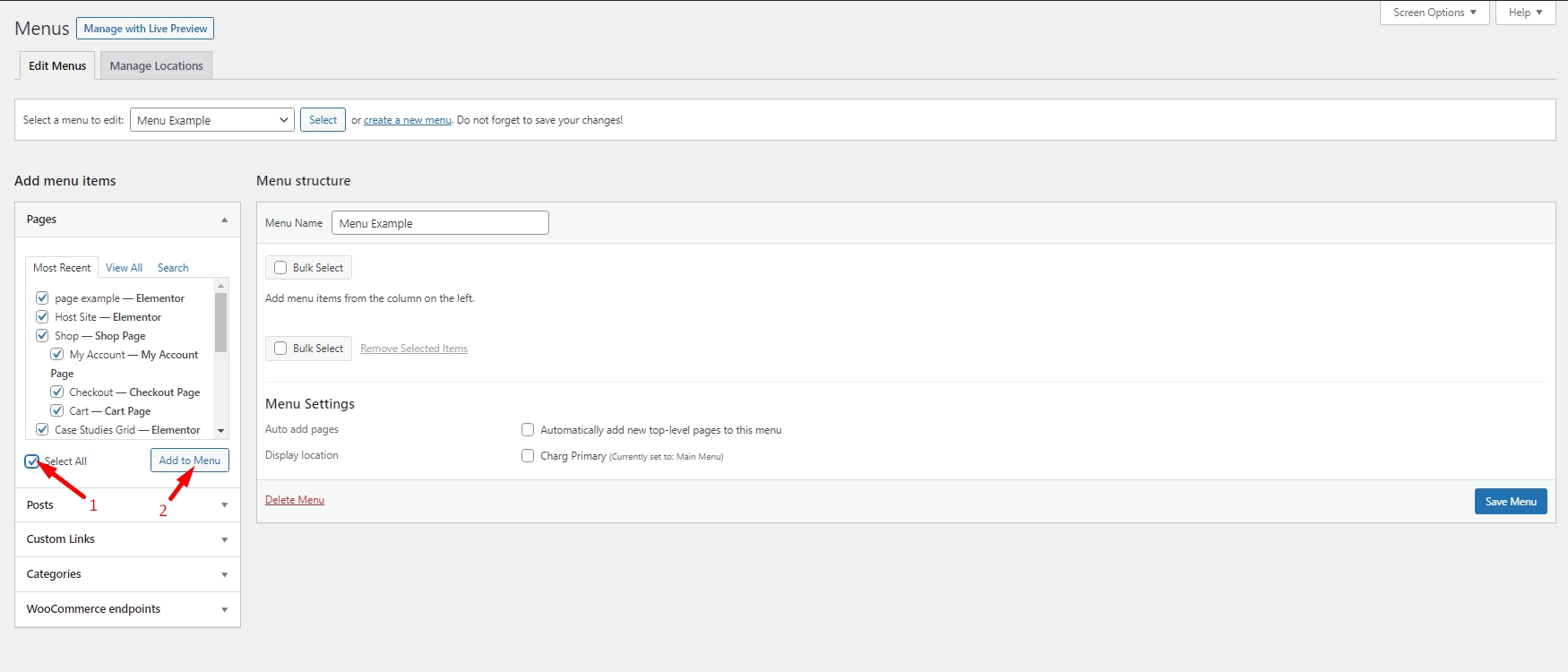This screenshot has width=1568, height=672.
Task: Open the menu selection combo box
Action: coord(212,120)
